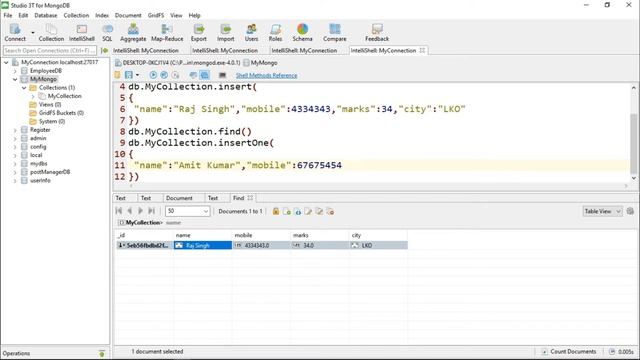Click the Feedback toolbar icon
Viewport: 640px width, 360px height.
click(377, 32)
